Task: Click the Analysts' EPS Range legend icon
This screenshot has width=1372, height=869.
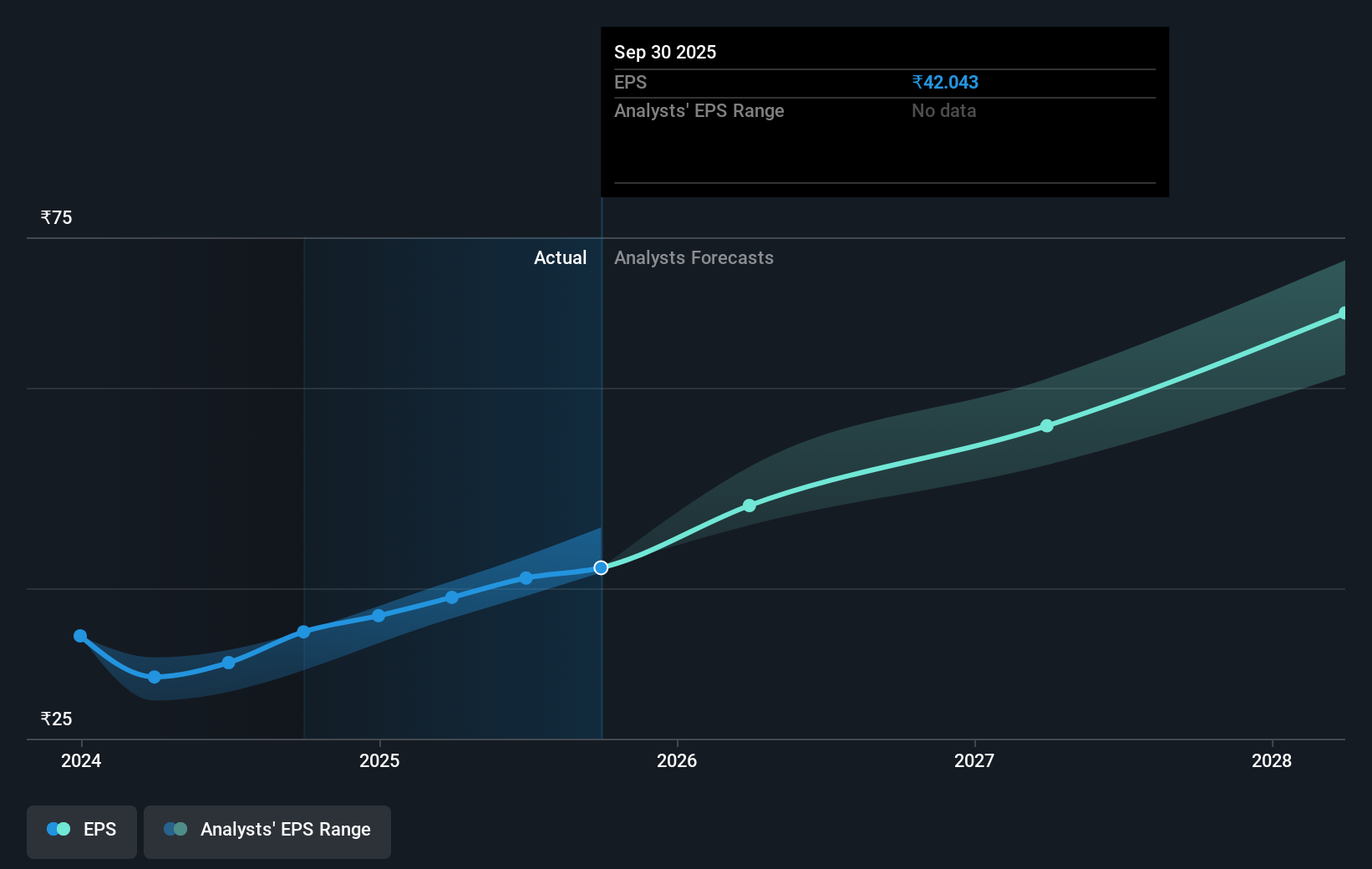Action: 175,829
